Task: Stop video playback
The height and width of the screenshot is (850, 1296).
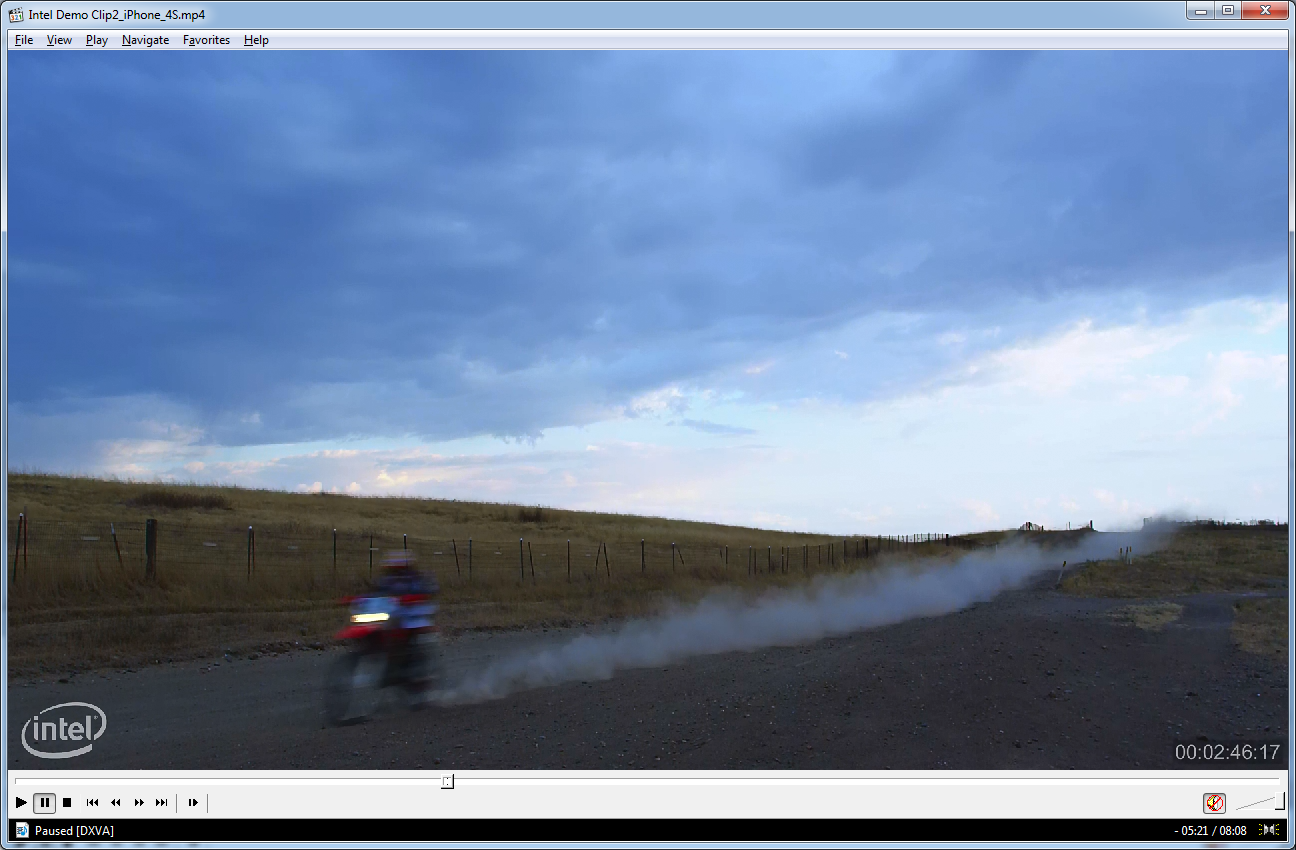Action: coord(67,802)
